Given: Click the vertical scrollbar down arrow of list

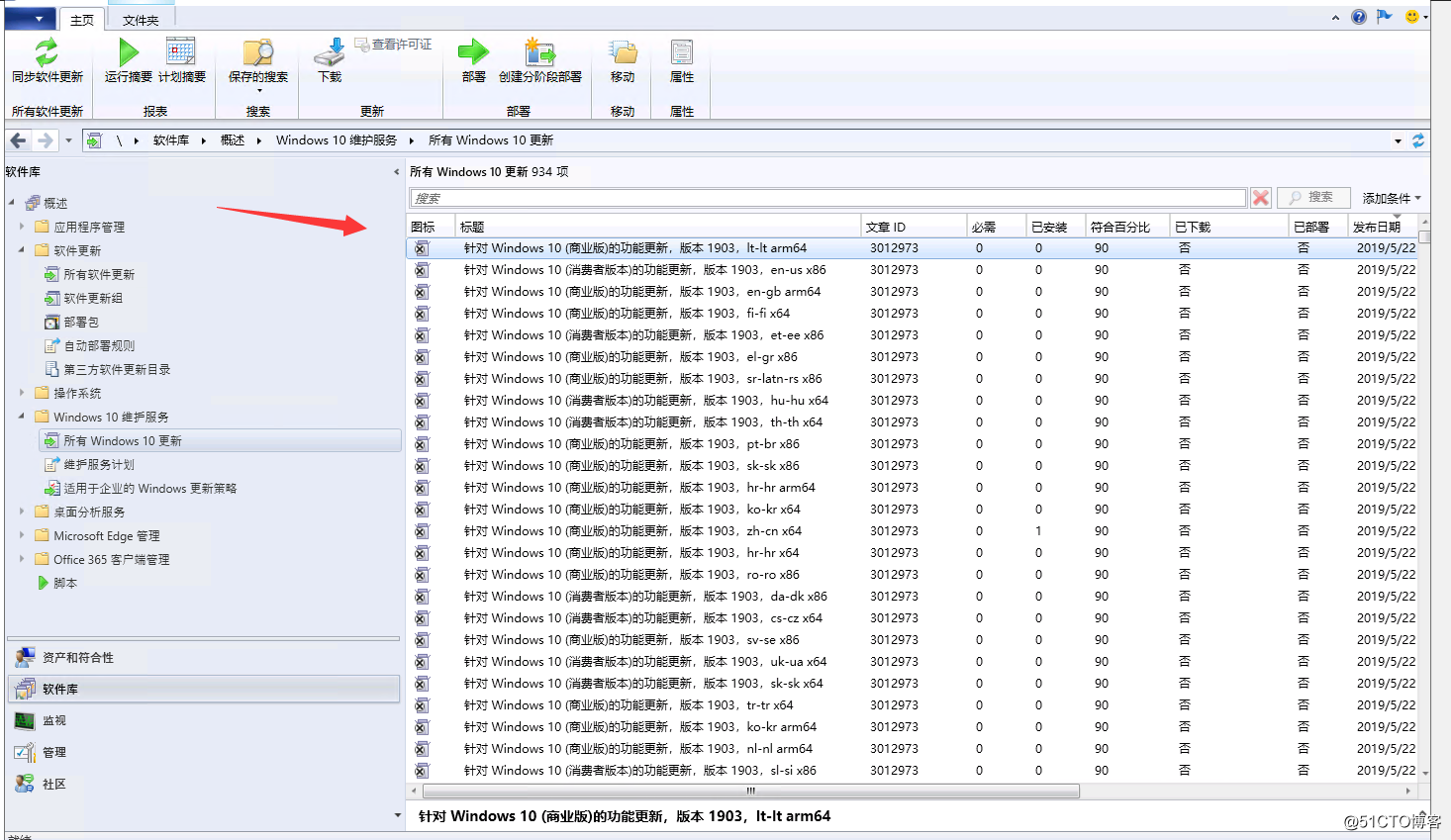Looking at the screenshot, I should (x=1425, y=773).
